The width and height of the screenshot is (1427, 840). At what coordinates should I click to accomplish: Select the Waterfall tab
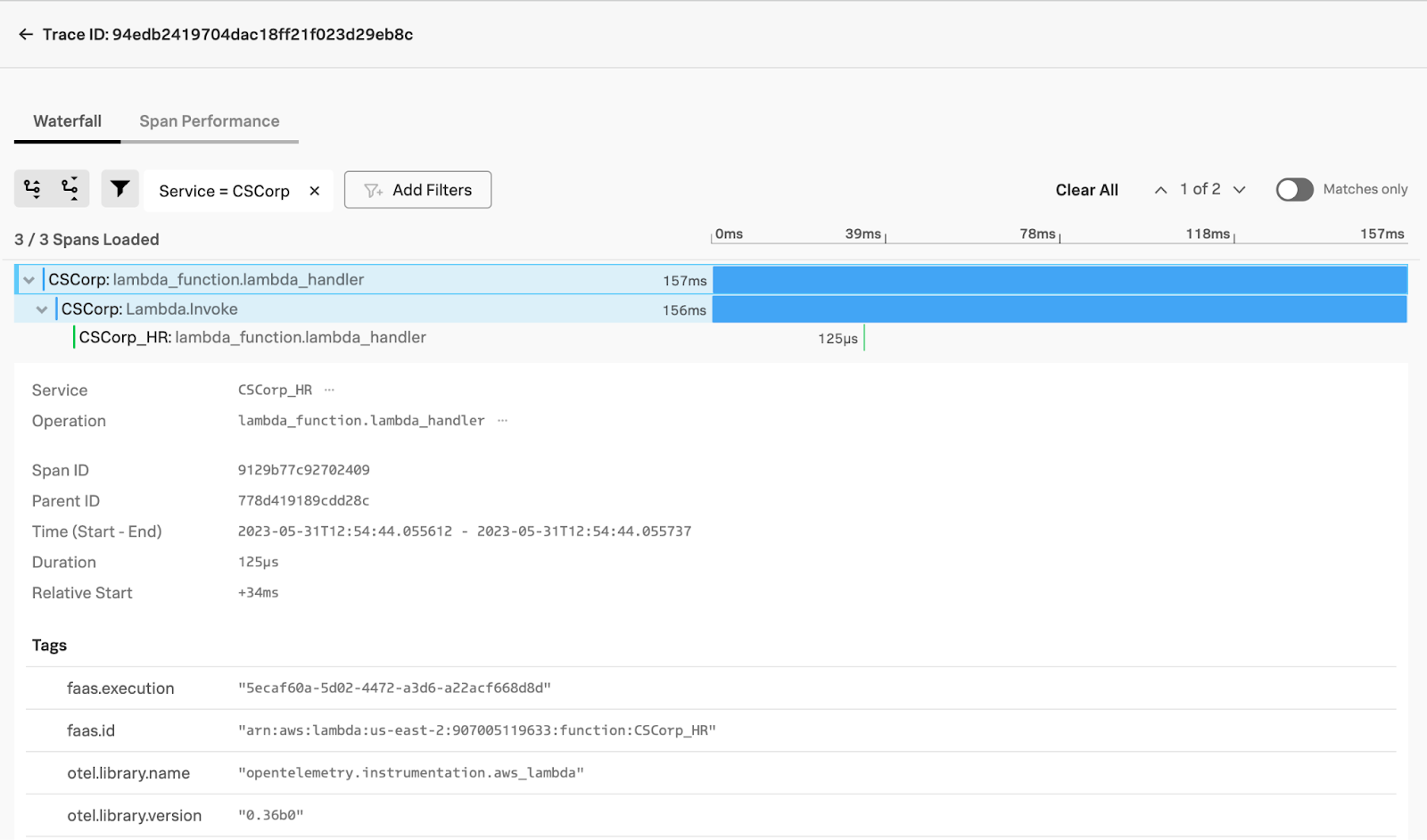pyautogui.click(x=67, y=121)
